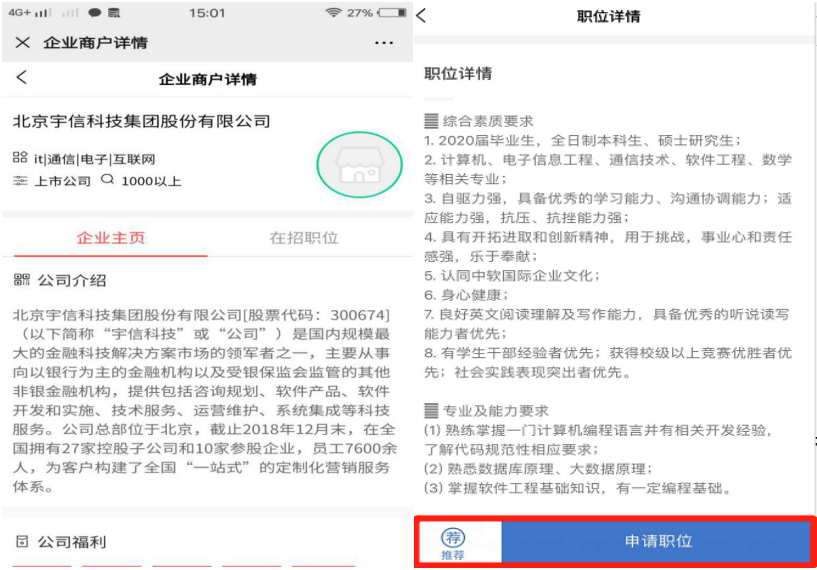Switch to the 企业主页 tab
Viewport: 817px width, 570px height.
coord(110,238)
